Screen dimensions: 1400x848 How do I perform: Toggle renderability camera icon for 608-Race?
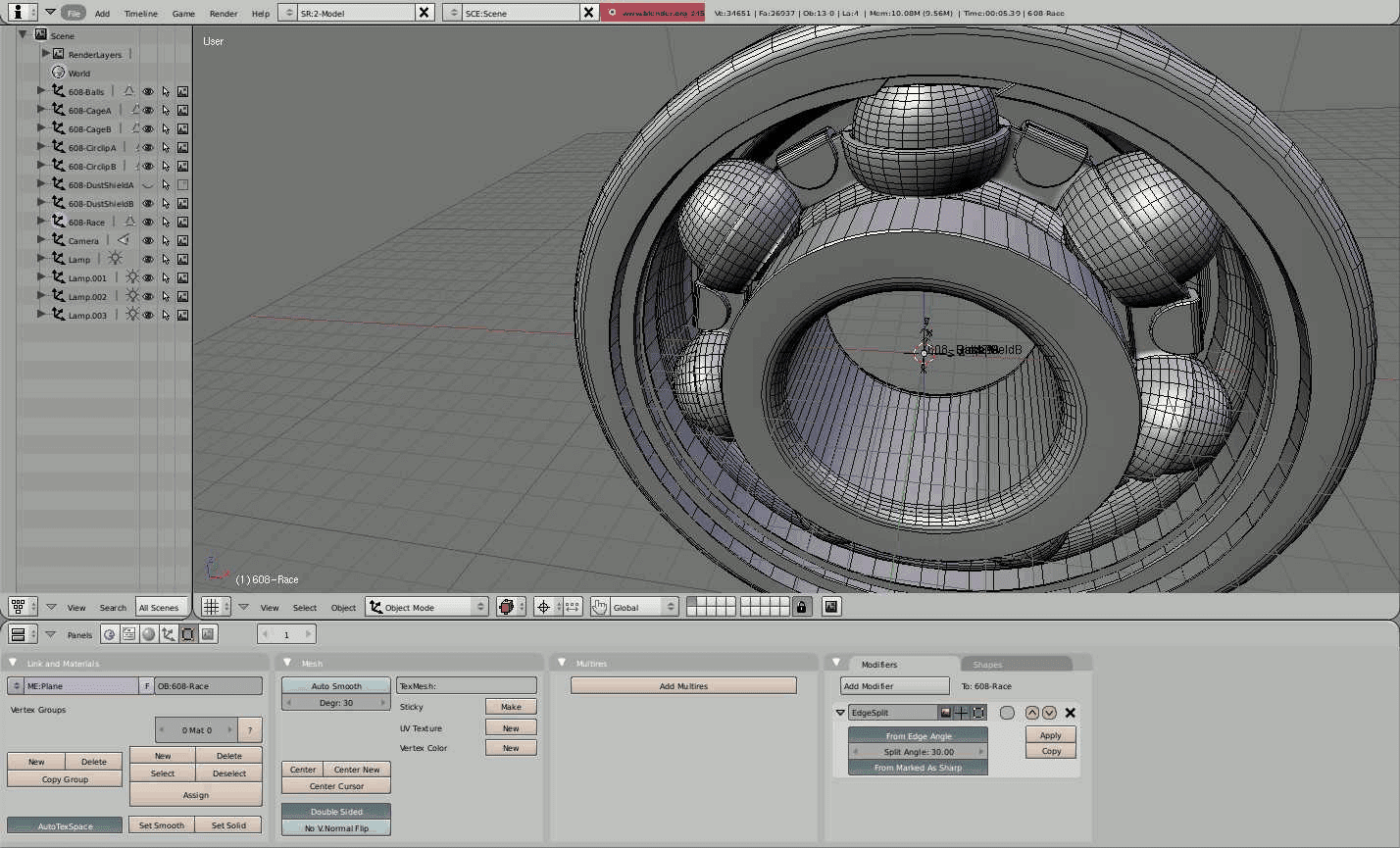point(182,222)
